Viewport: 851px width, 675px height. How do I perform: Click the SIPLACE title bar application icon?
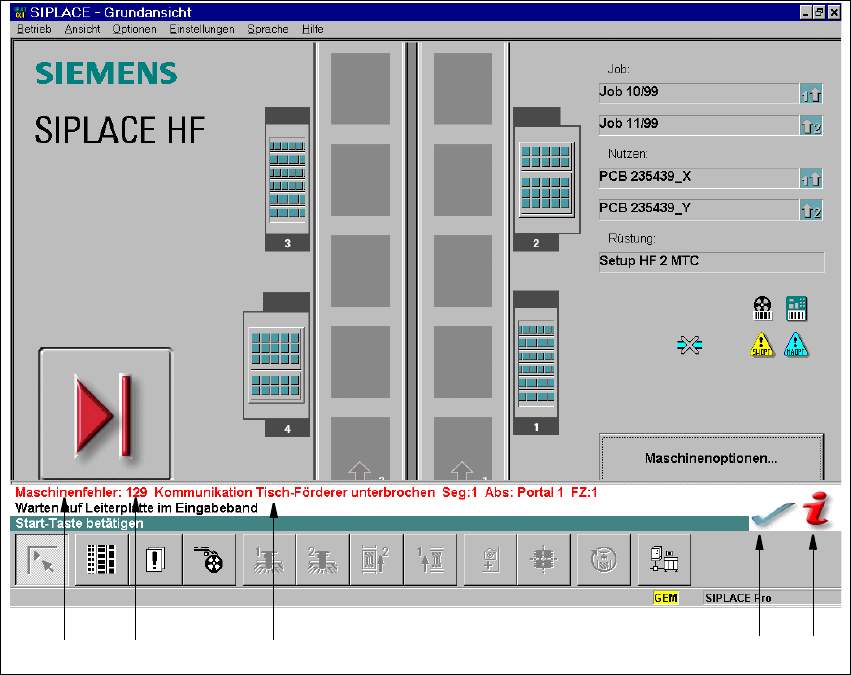click(x=20, y=12)
